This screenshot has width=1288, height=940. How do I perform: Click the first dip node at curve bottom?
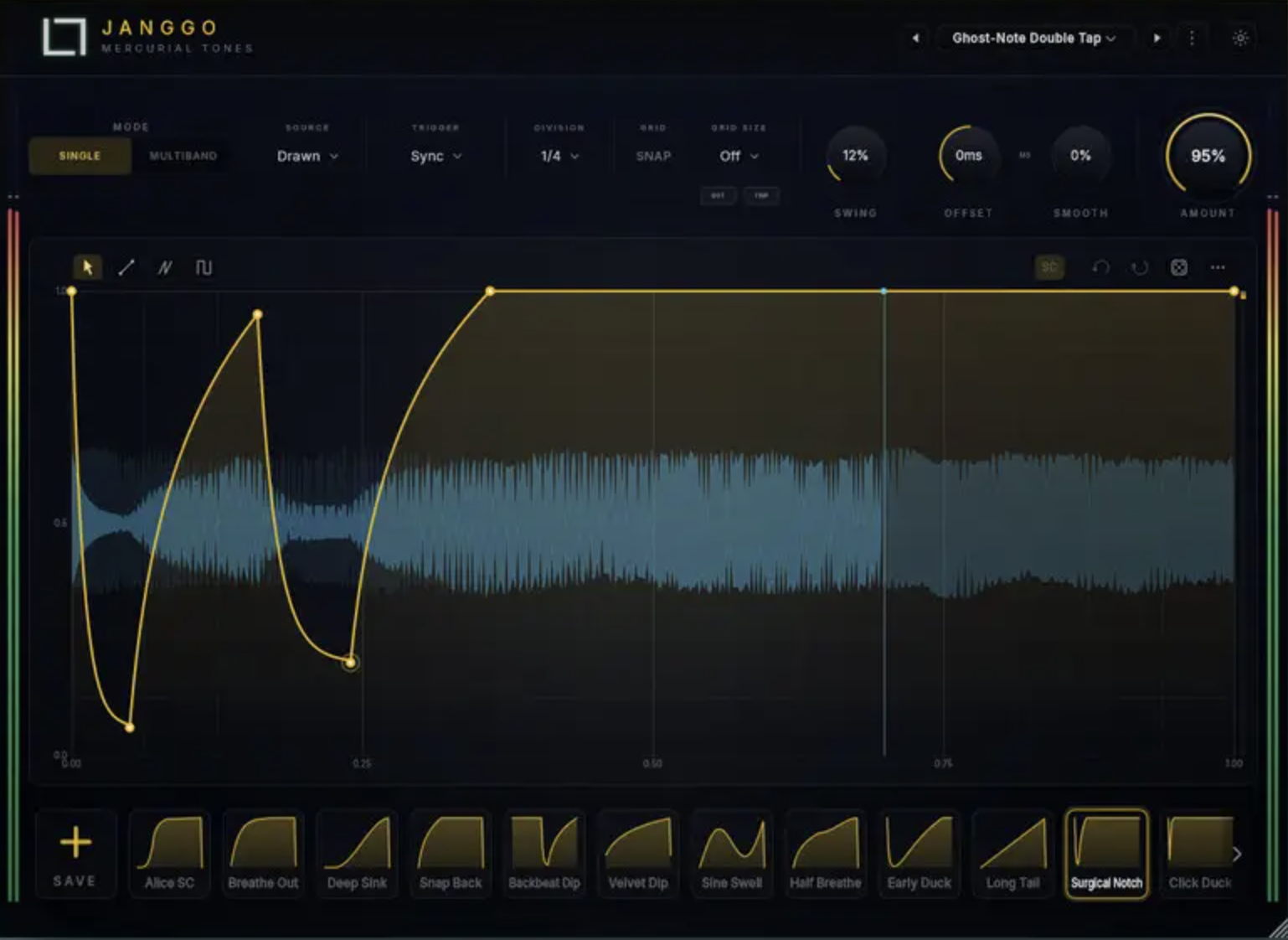(x=130, y=727)
